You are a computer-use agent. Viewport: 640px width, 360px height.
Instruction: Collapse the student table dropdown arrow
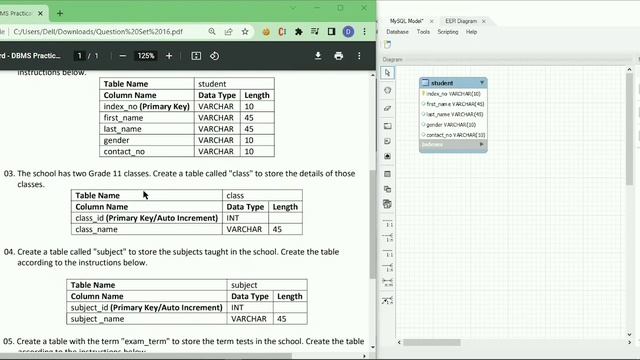482,83
